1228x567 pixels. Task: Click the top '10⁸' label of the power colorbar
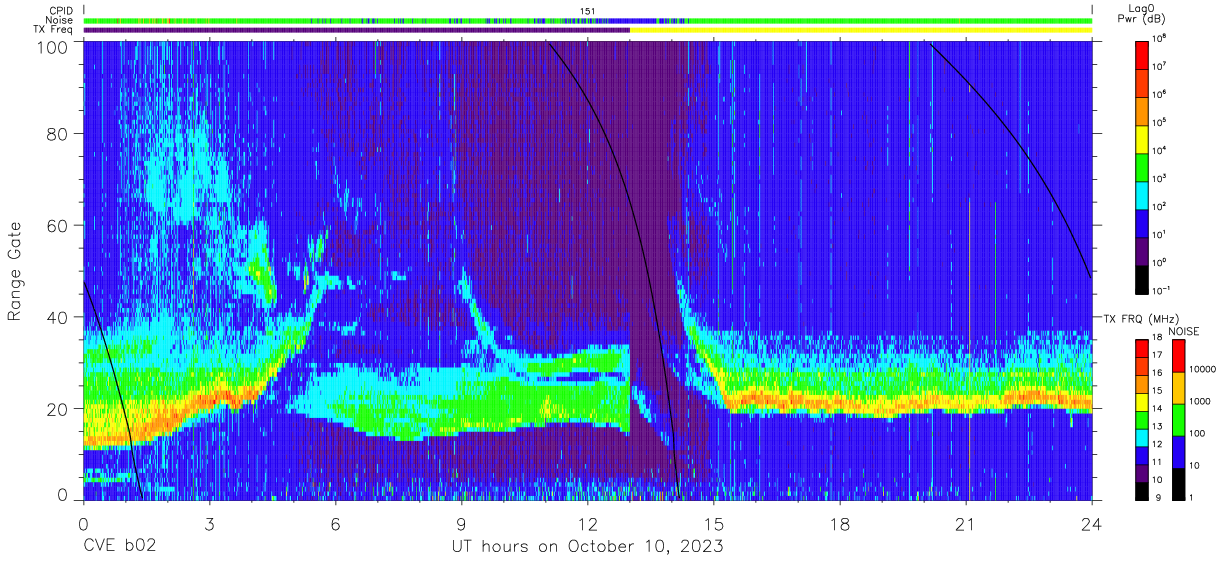click(1161, 38)
